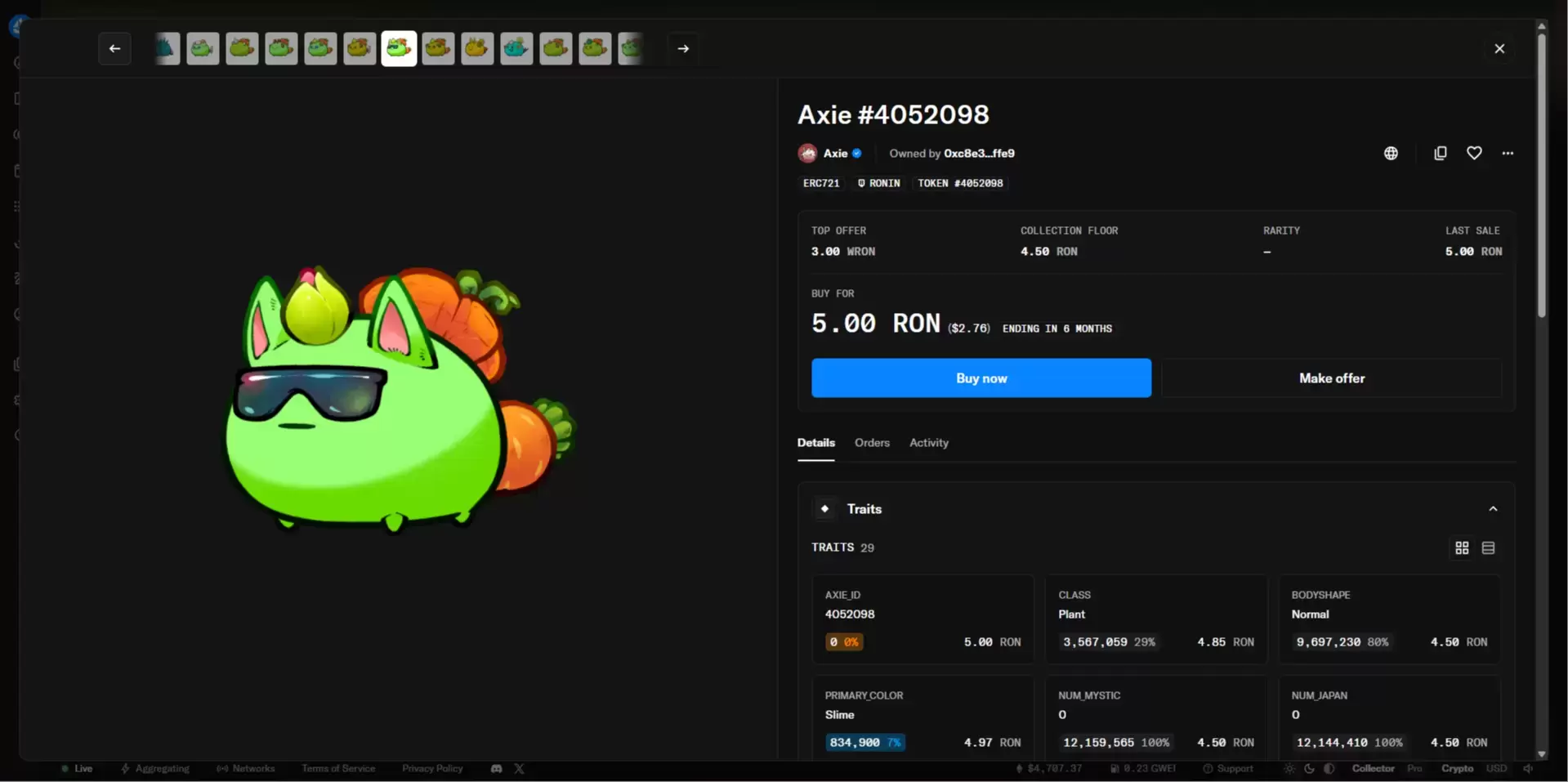Favorite this Axie with heart icon
Viewport: 1568px width, 782px height.
1474,154
